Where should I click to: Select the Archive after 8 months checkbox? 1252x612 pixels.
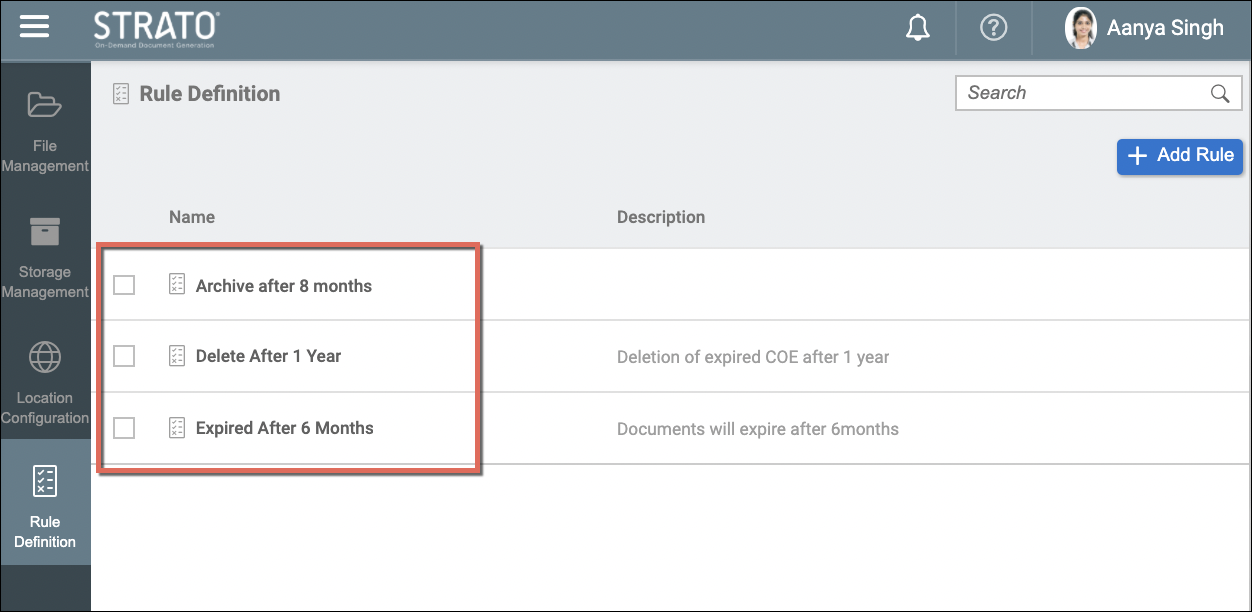click(x=124, y=286)
